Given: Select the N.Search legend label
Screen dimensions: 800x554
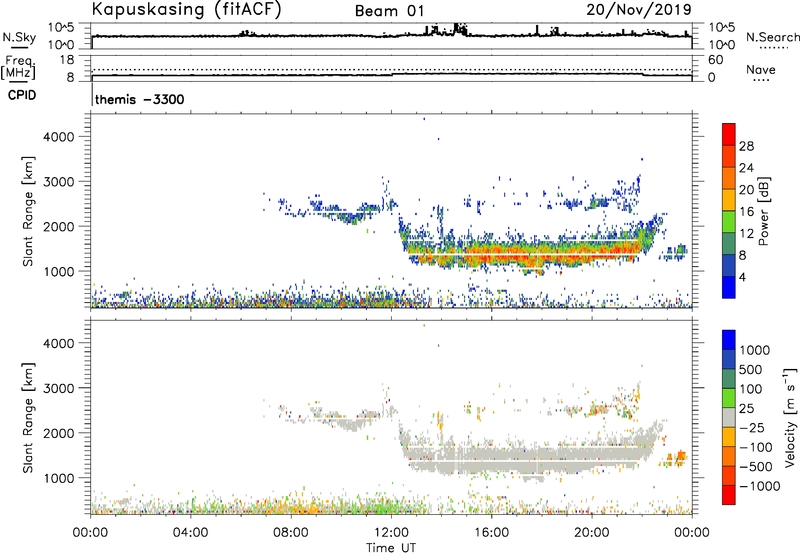Looking at the screenshot, I should tap(772, 37).
